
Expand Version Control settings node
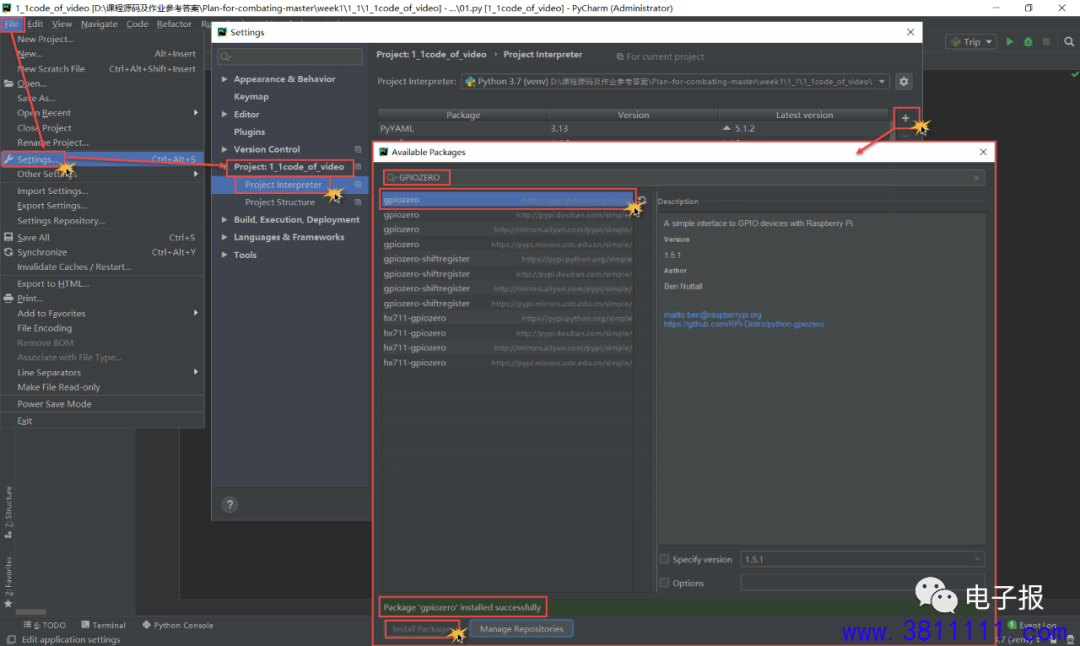click(x=225, y=149)
